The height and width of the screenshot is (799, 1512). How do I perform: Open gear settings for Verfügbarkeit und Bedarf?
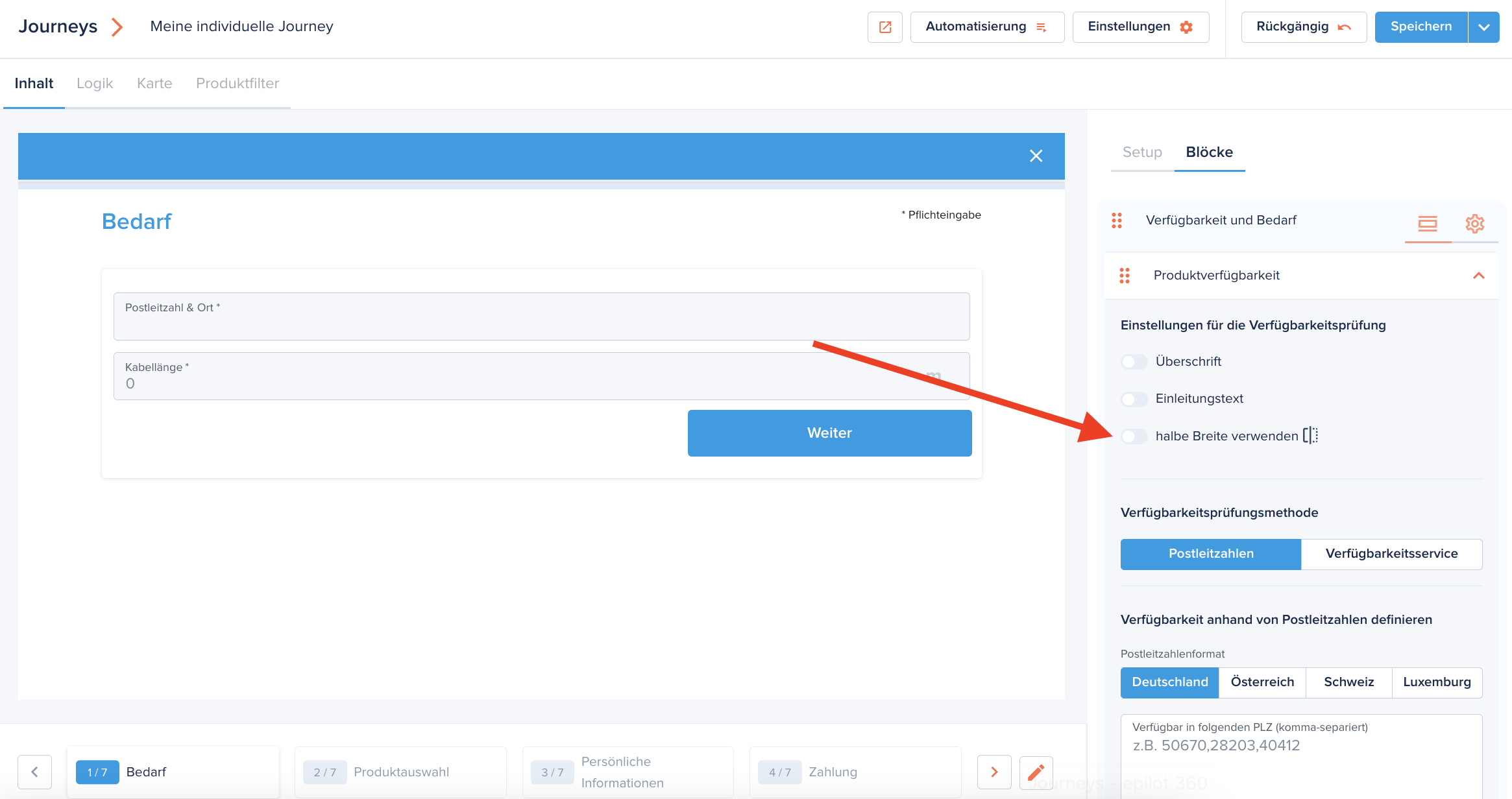[x=1474, y=224]
